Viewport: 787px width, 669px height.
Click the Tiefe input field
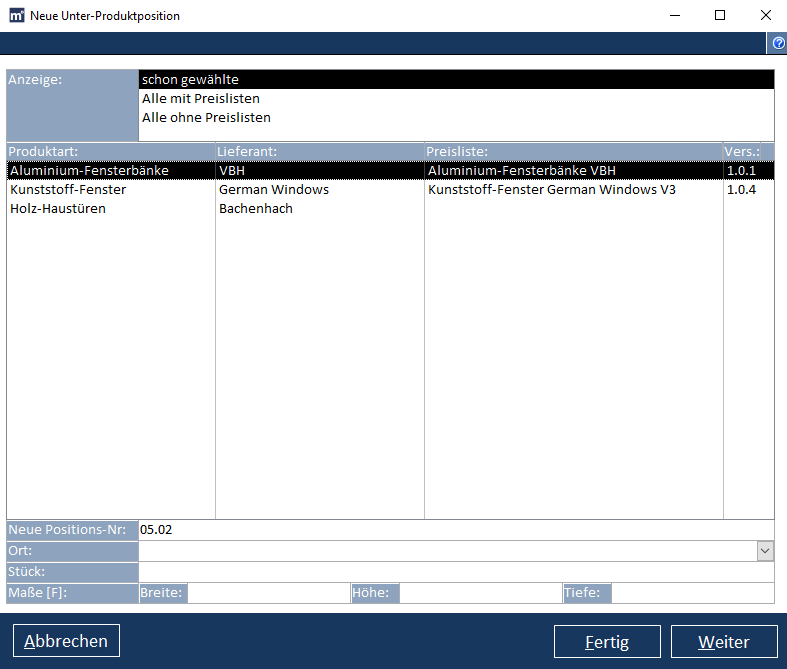(692, 593)
